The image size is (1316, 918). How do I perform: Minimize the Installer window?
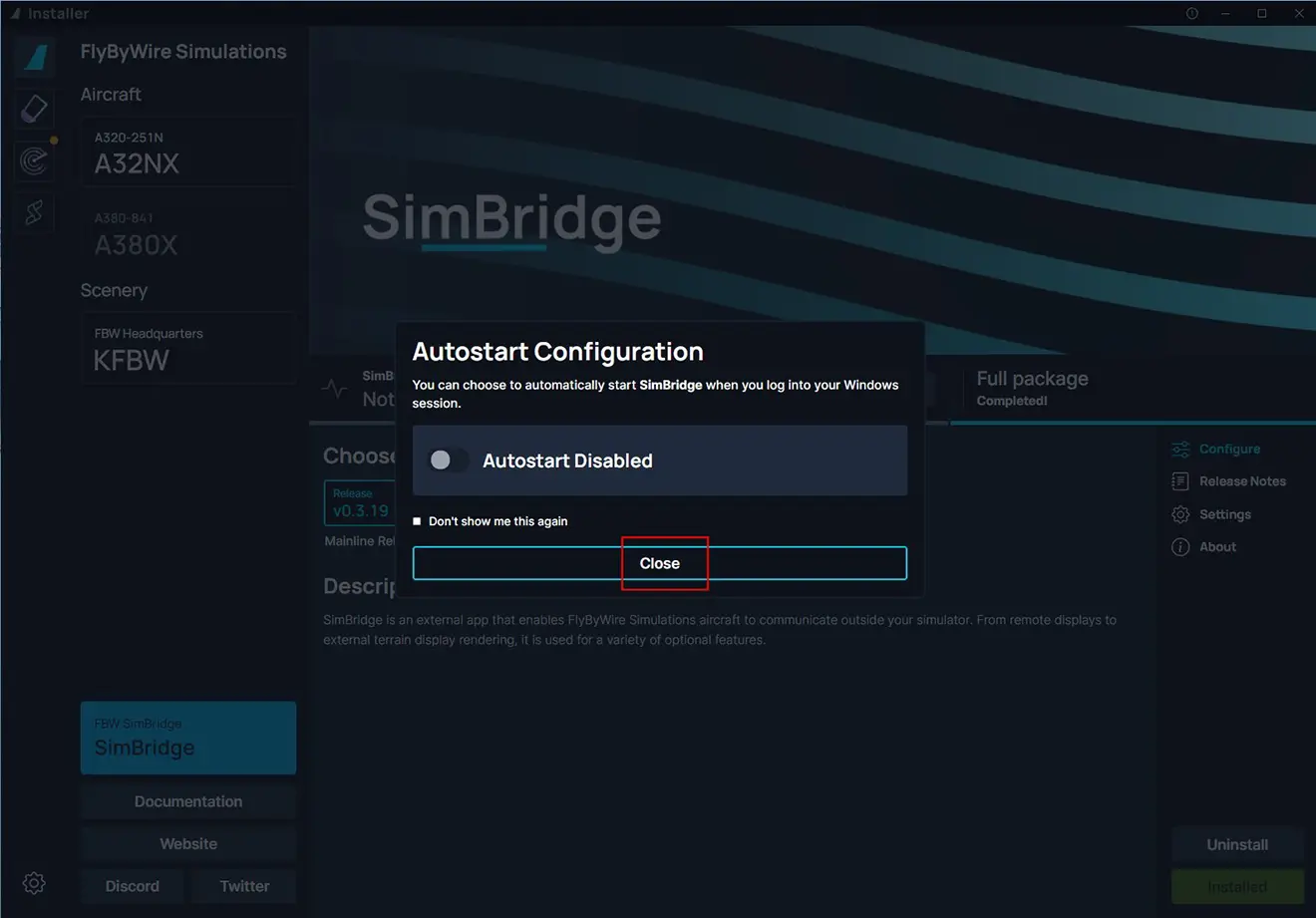[1225, 13]
